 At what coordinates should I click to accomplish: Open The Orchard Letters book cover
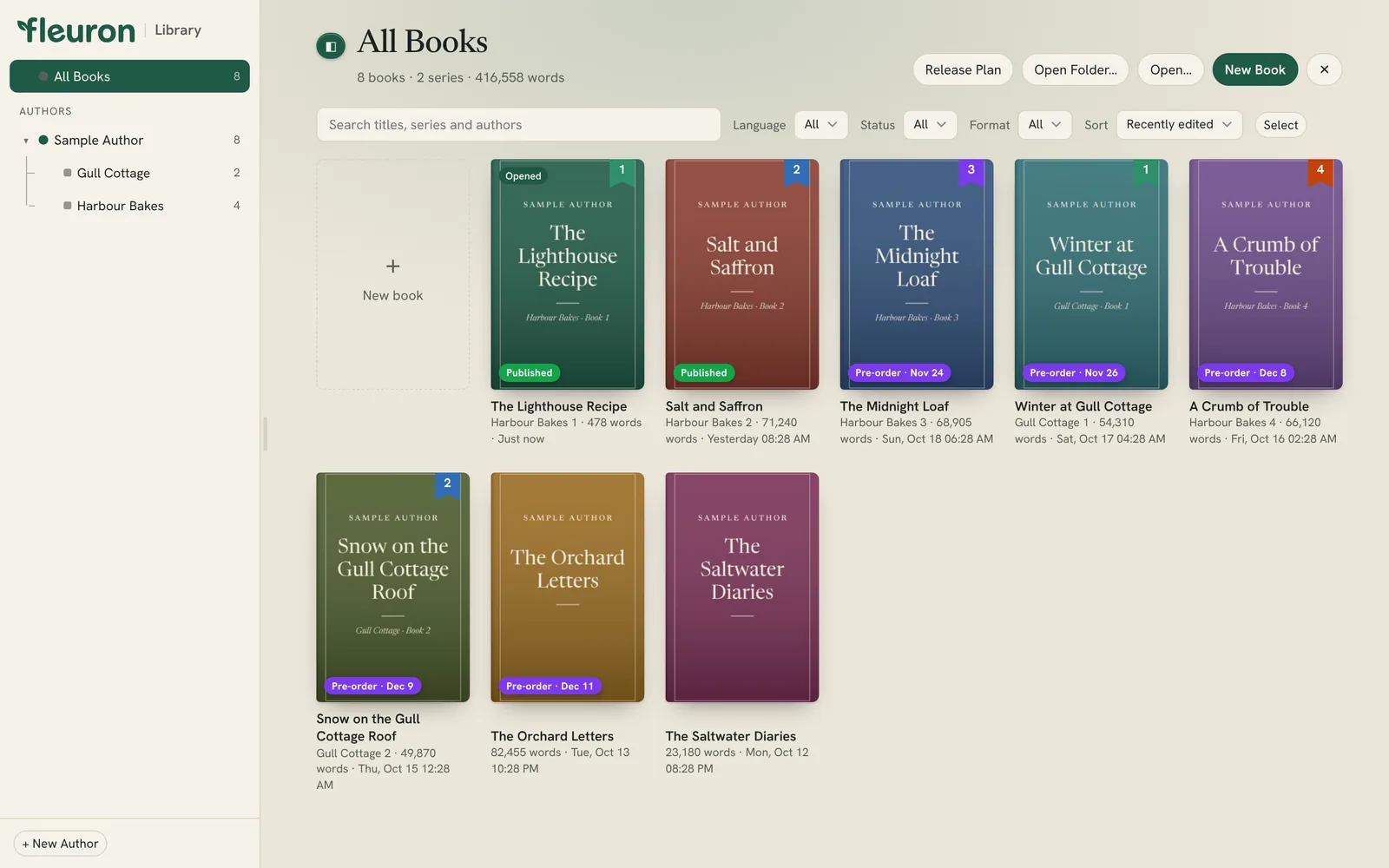click(567, 587)
